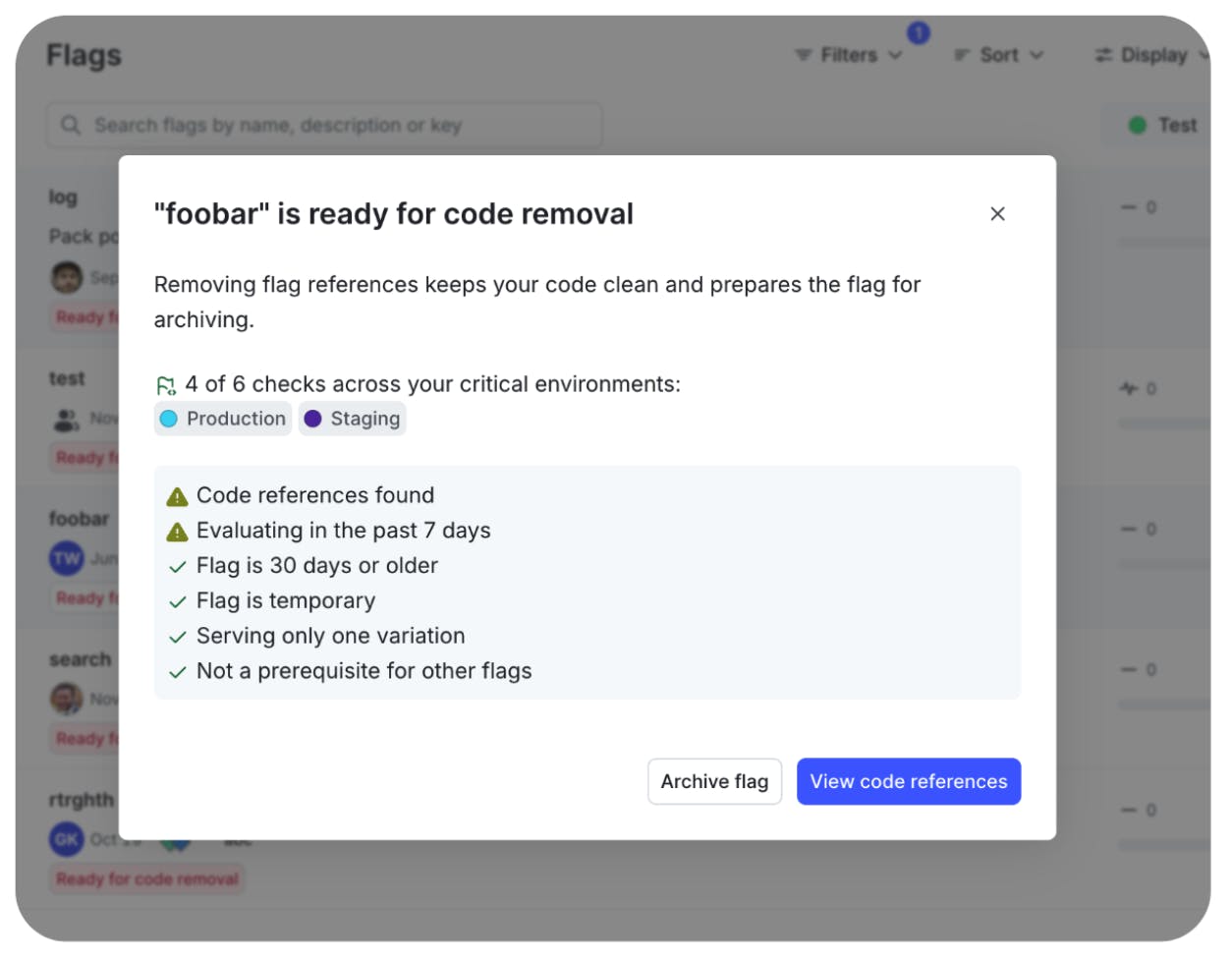1232x961 pixels.
Task: Open View code references
Action: tap(908, 781)
